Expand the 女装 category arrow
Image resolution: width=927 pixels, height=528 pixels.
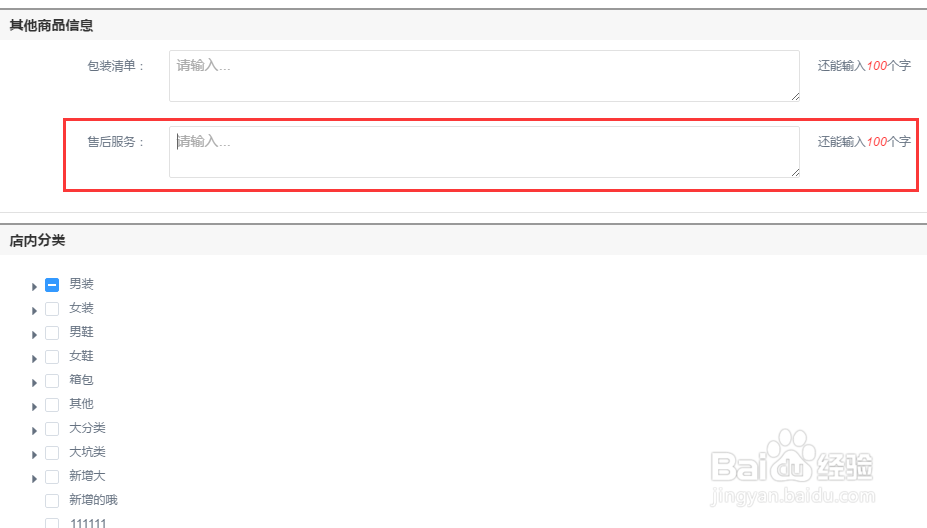coord(34,310)
